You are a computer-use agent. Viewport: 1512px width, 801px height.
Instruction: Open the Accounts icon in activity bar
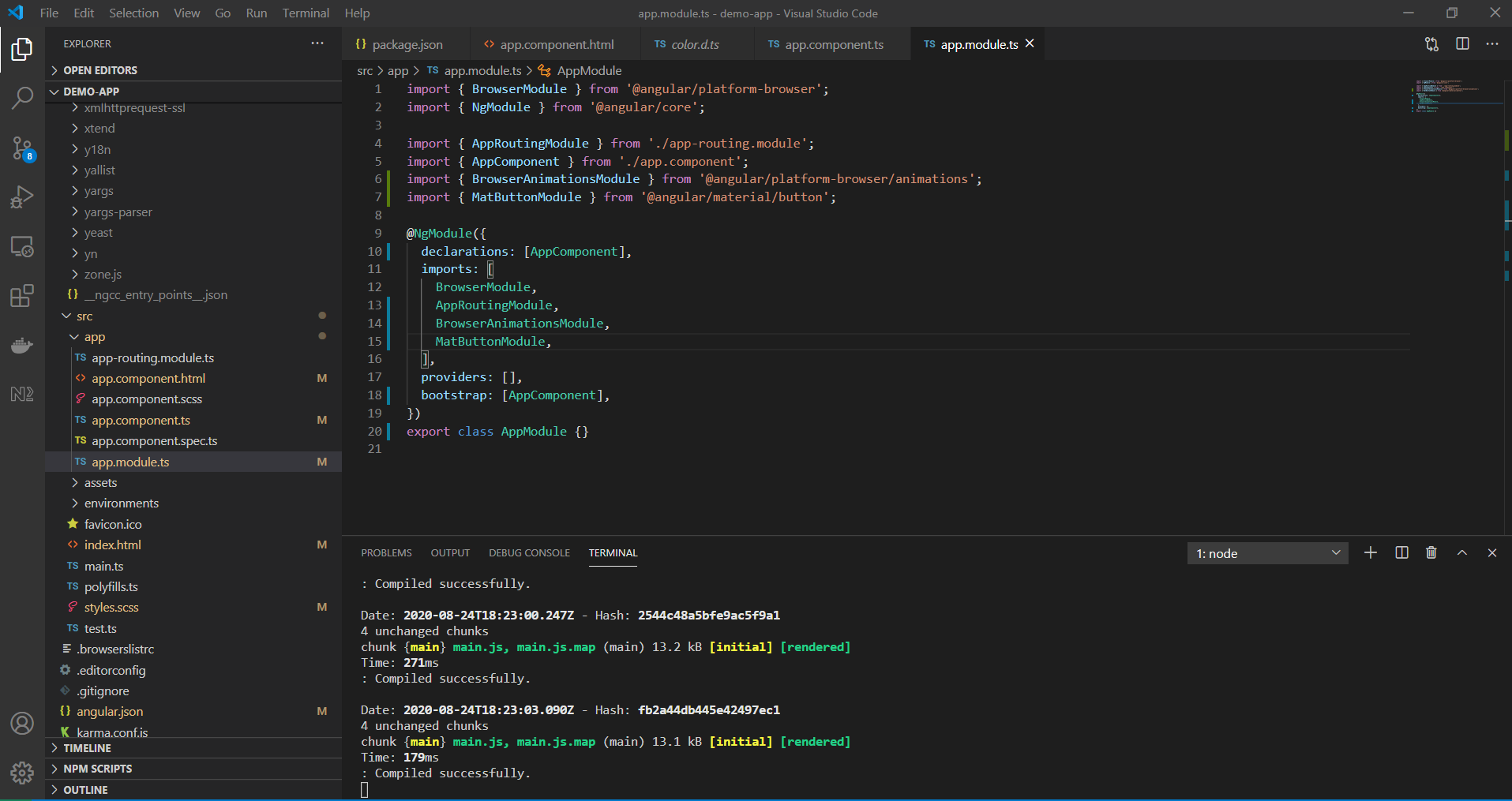click(21, 723)
